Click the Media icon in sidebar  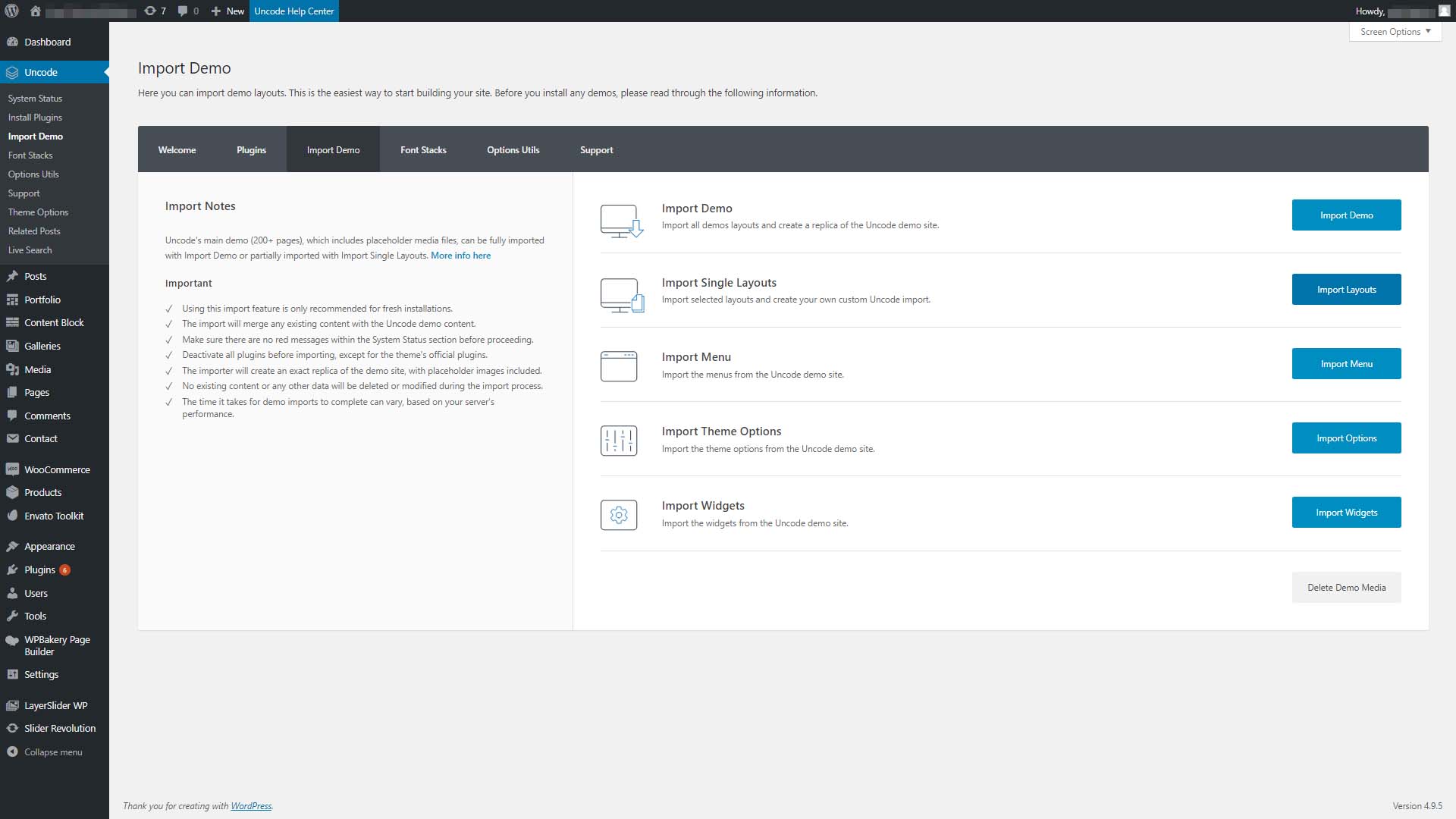click(x=12, y=369)
